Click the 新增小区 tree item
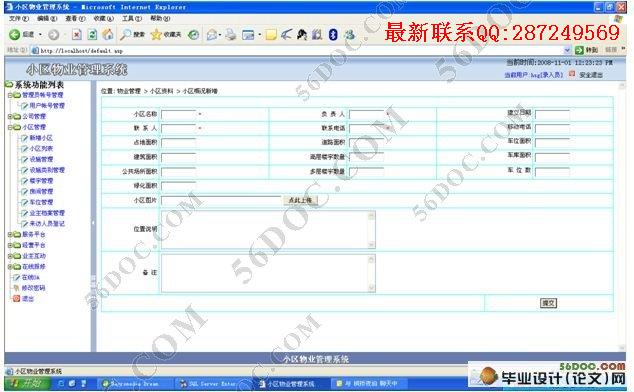 pyautogui.click(x=41, y=138)
